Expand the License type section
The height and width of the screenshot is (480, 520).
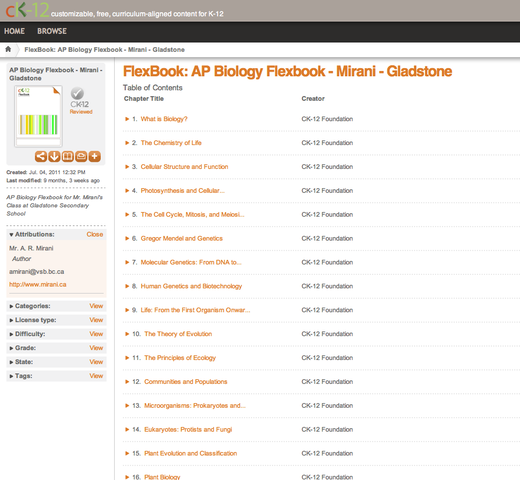point(11,320)
